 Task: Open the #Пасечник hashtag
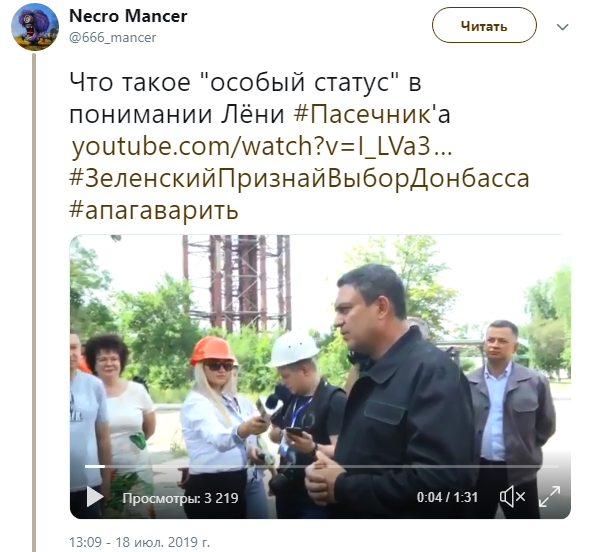tap(362, 114)
